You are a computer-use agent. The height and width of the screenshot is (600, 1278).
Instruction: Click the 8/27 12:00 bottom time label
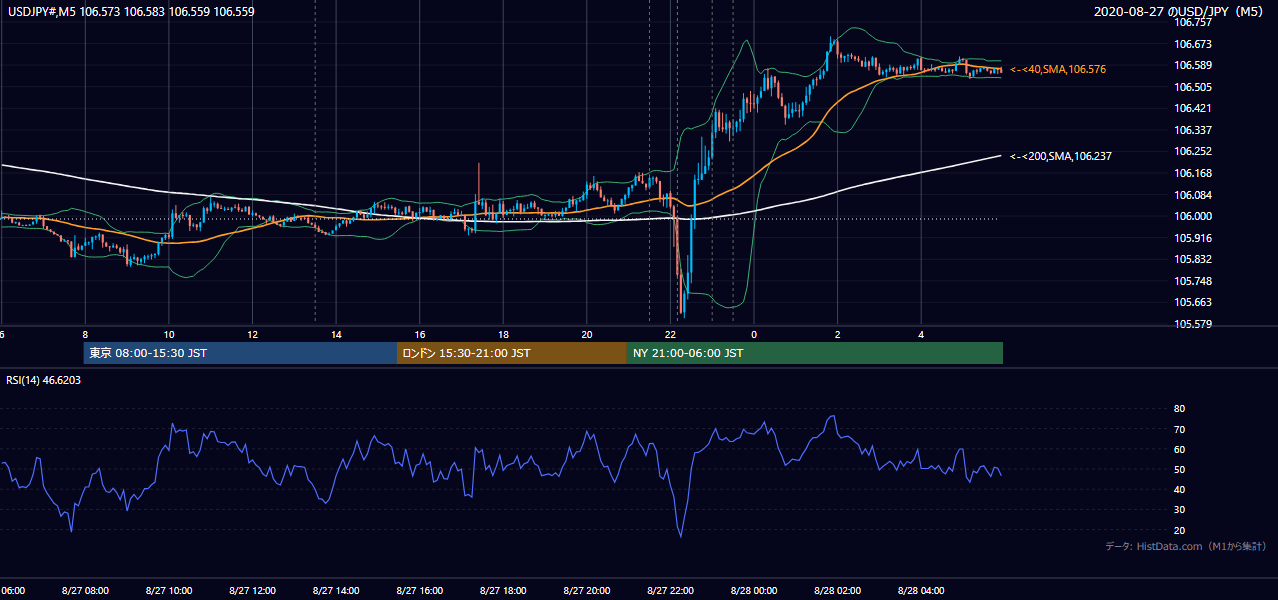click(x=252, y=590)
